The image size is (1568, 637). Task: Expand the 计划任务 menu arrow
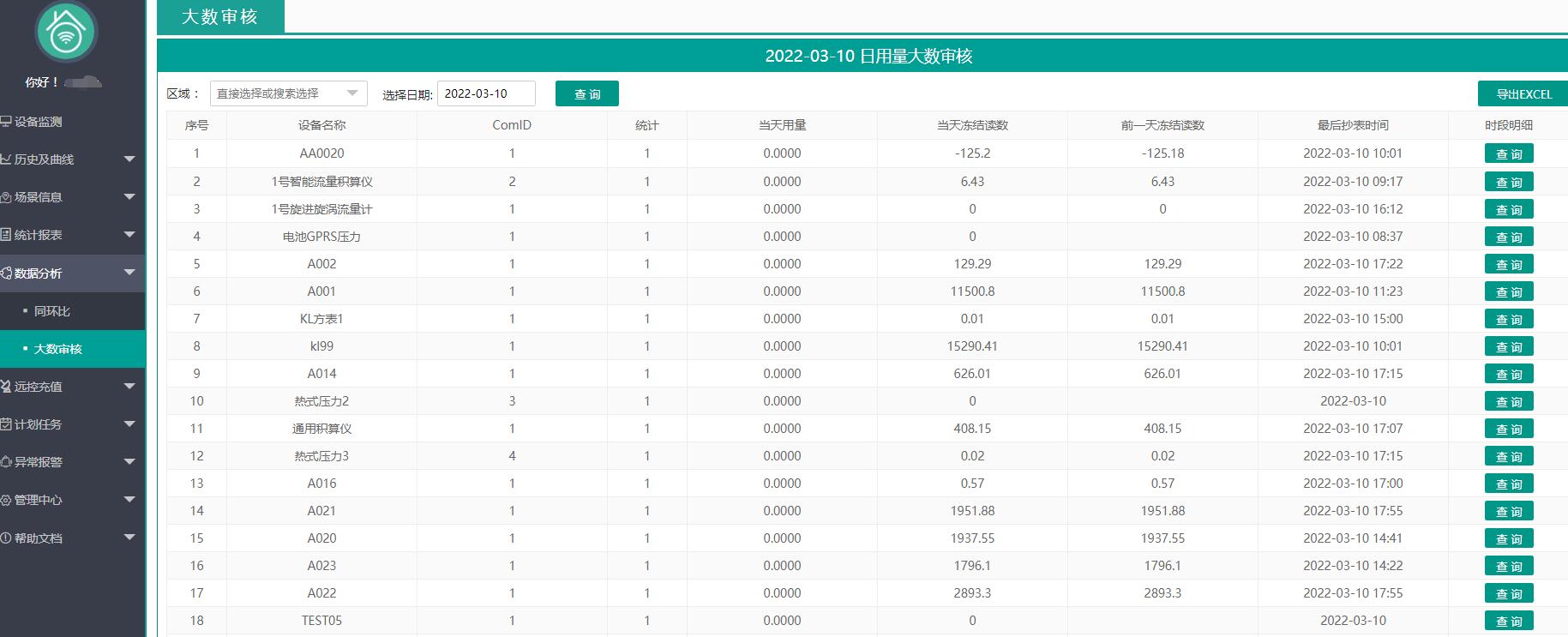click(129, 424)
